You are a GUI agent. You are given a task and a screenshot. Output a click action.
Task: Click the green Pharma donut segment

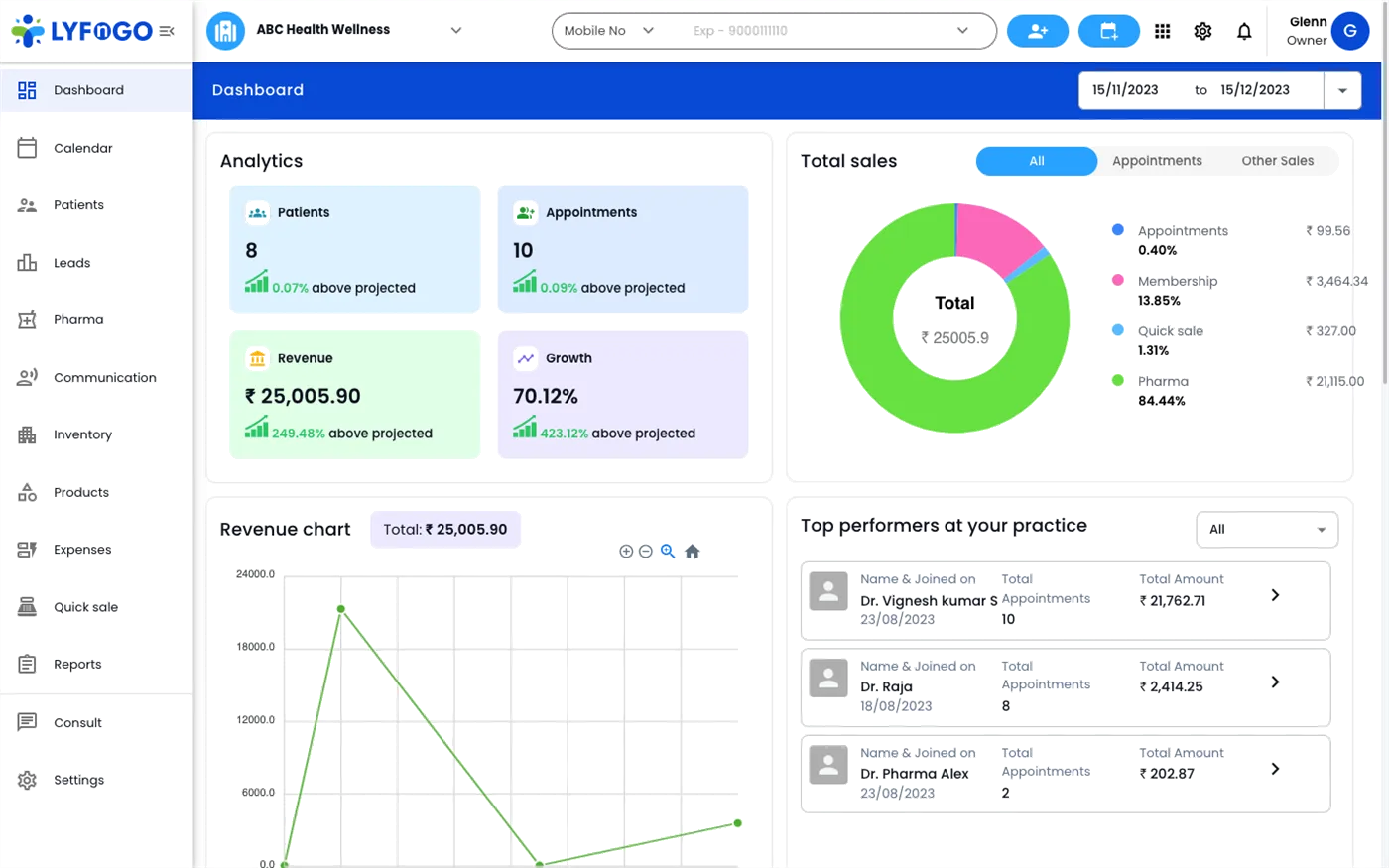pyautogui.click(x=873, y=377)
